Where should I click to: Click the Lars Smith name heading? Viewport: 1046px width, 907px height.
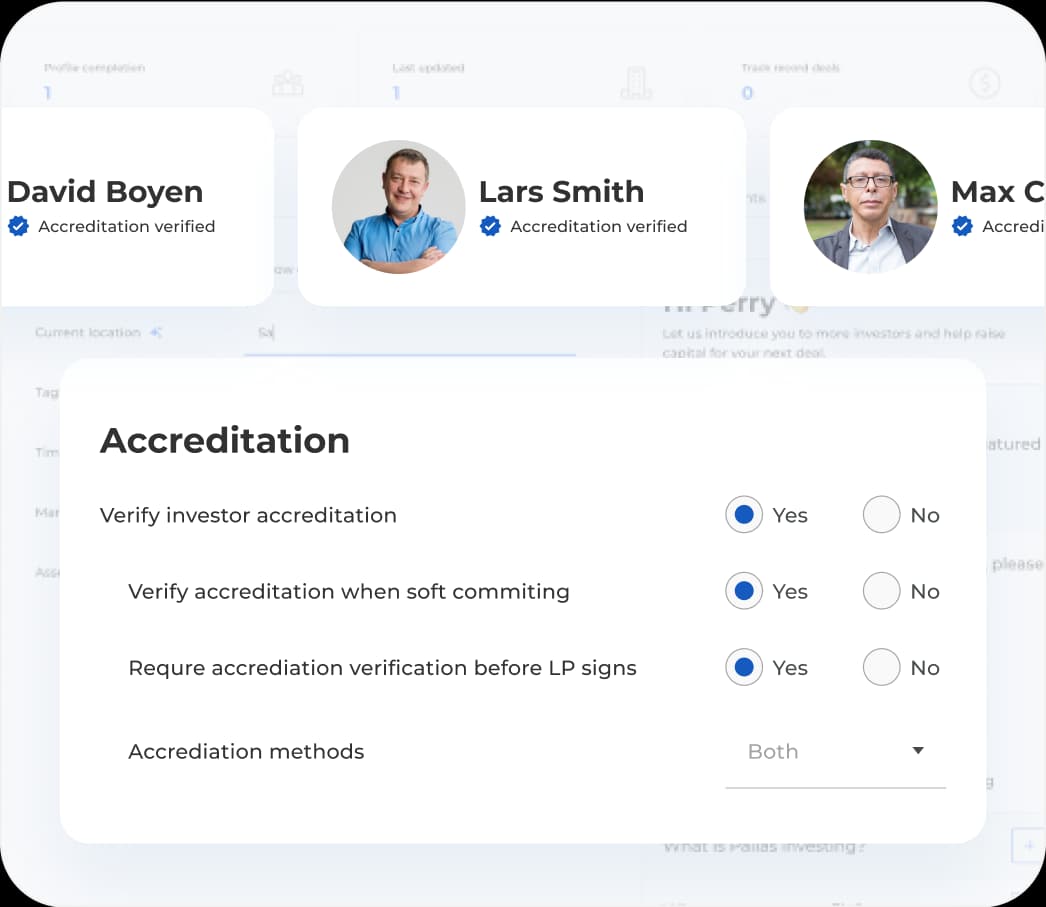click(561, 191)
